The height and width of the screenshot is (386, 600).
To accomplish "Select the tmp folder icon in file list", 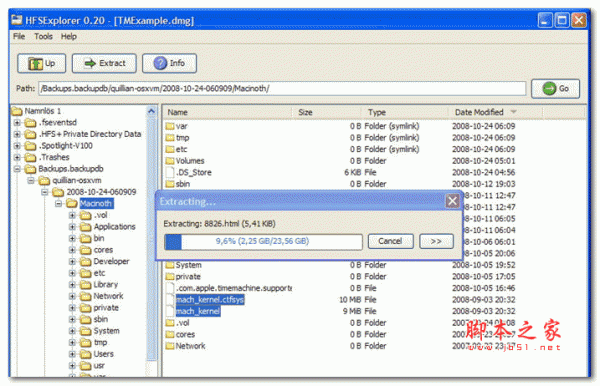I will click(170, 138).
